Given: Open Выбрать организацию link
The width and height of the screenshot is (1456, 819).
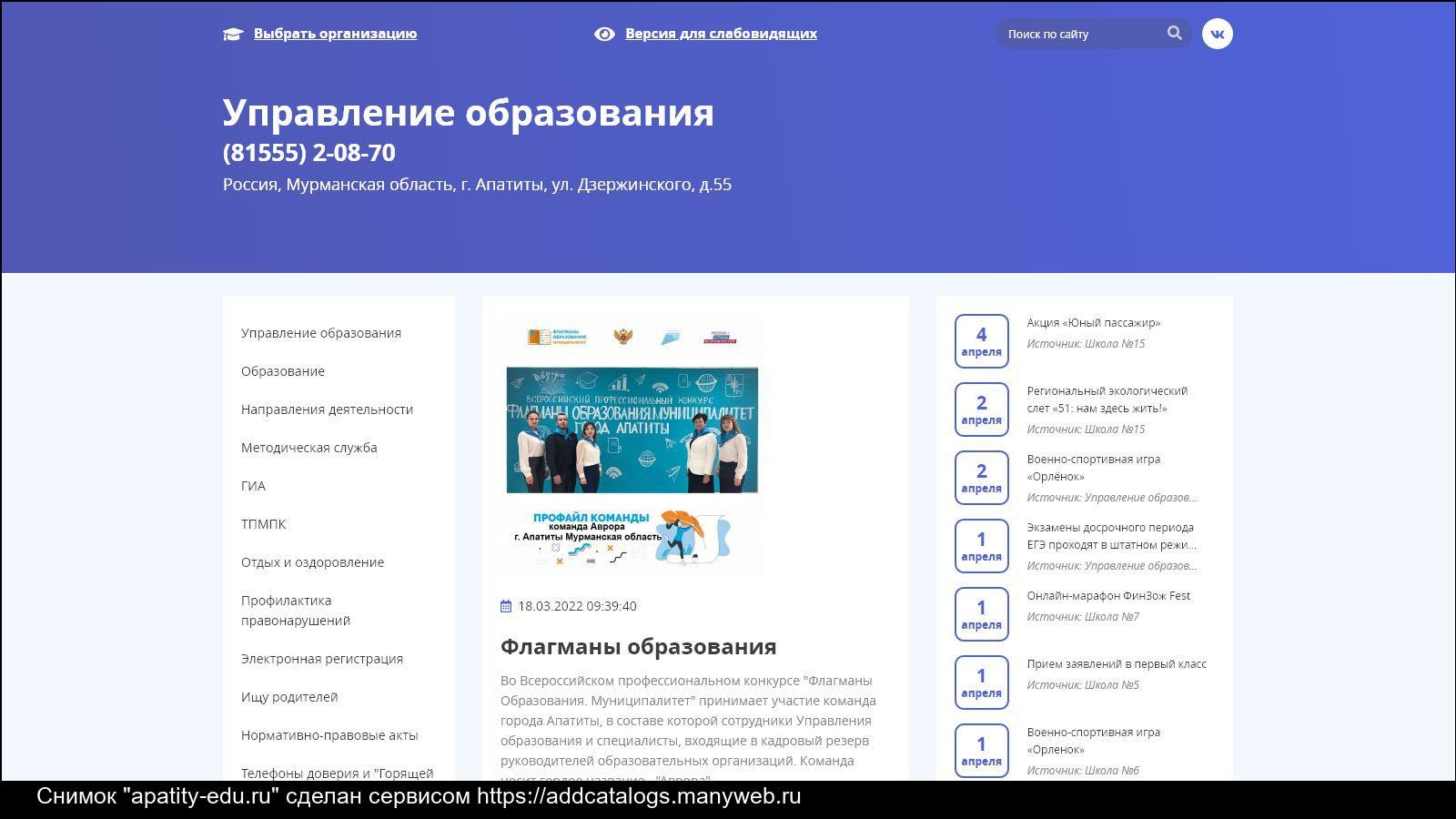Looking at the screenshot, I should point(335,34).
